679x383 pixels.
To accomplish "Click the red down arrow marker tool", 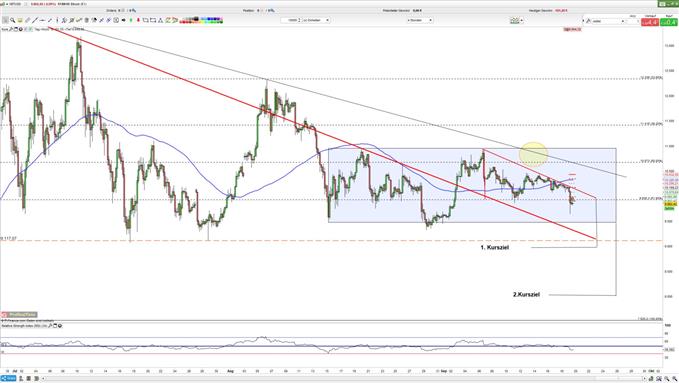I will 138,20.
